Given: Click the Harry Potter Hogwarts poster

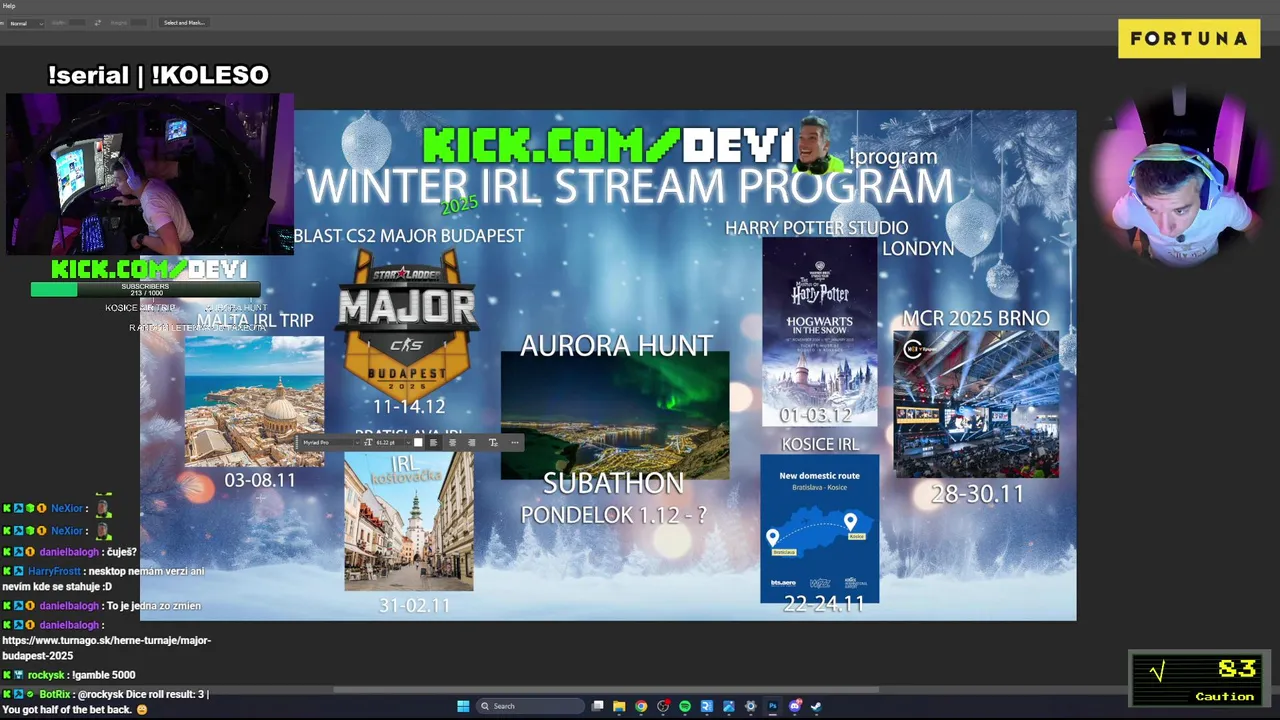Looking at the screenshot, I should click(820, 331).
